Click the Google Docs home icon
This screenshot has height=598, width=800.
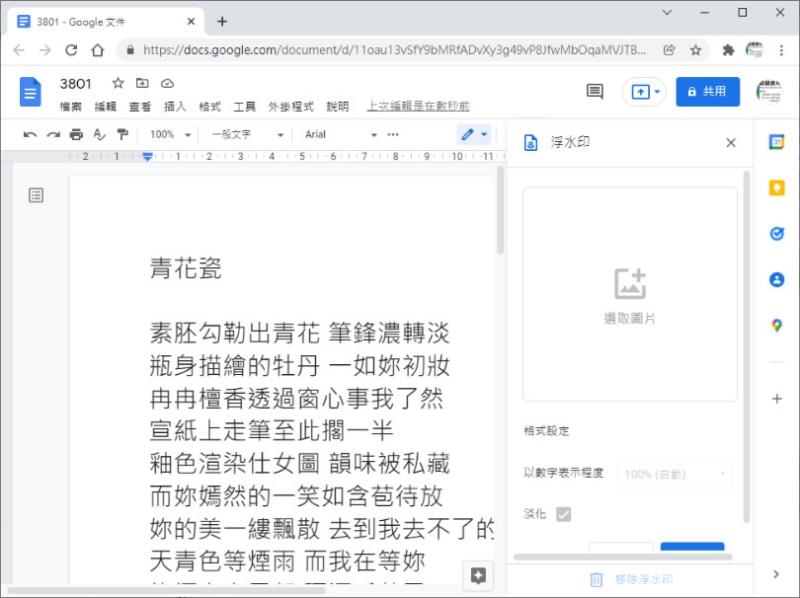pyautogui.click(x=30, y=92)
